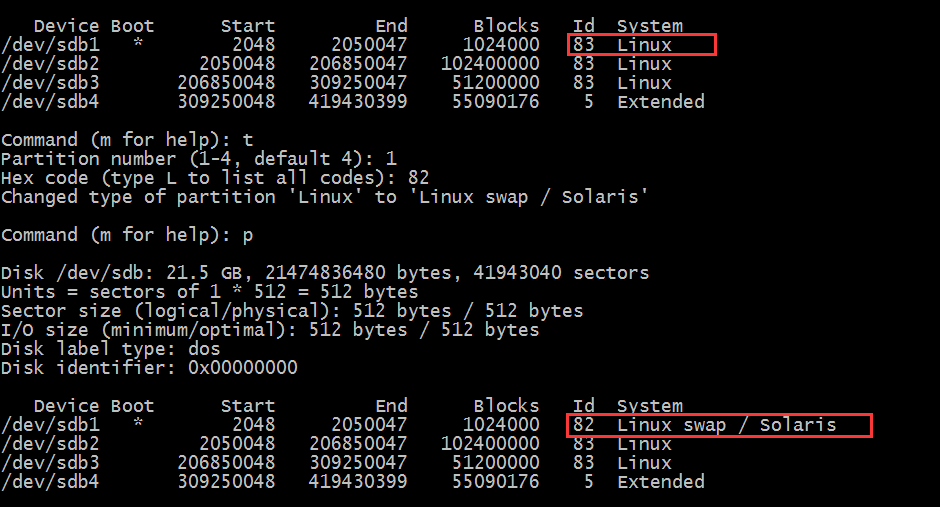
Task: Click End value 2050047 in the second table
Action: coord(369,425)
